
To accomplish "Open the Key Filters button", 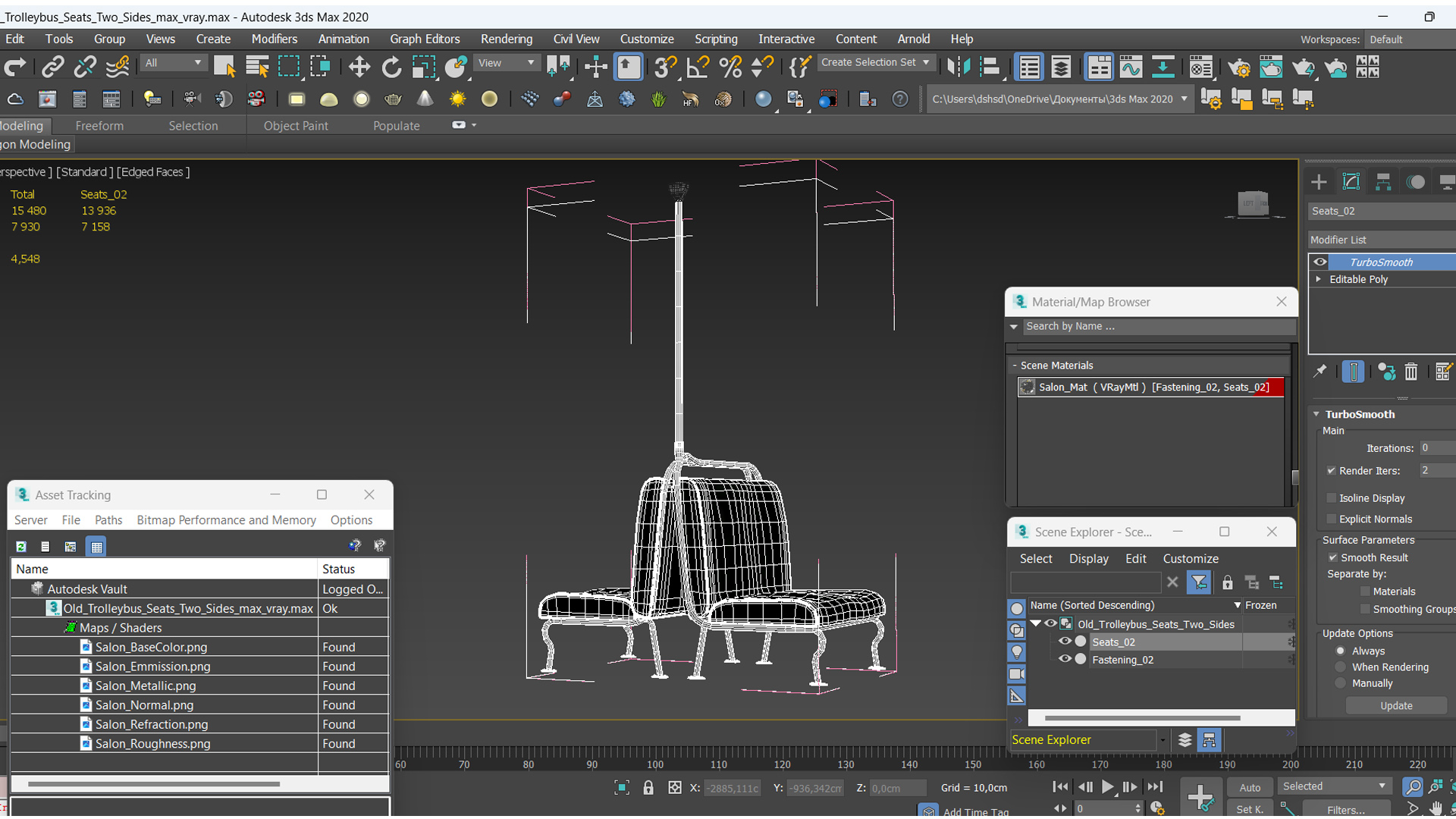I will [x=1346, y=809].
